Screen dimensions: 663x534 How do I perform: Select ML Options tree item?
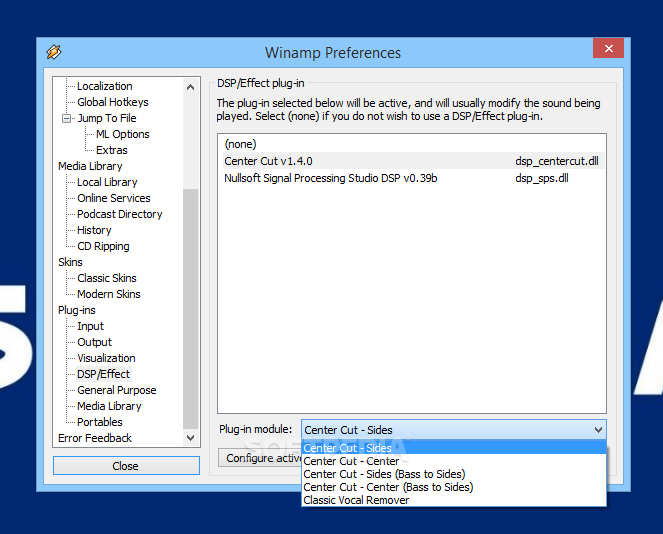123,134
